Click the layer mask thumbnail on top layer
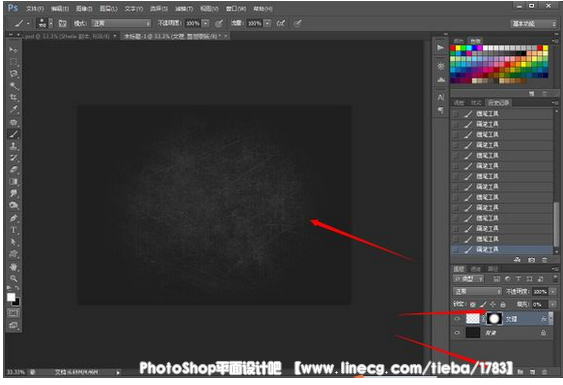Screen dimensions: 563x385 [494, 319]
